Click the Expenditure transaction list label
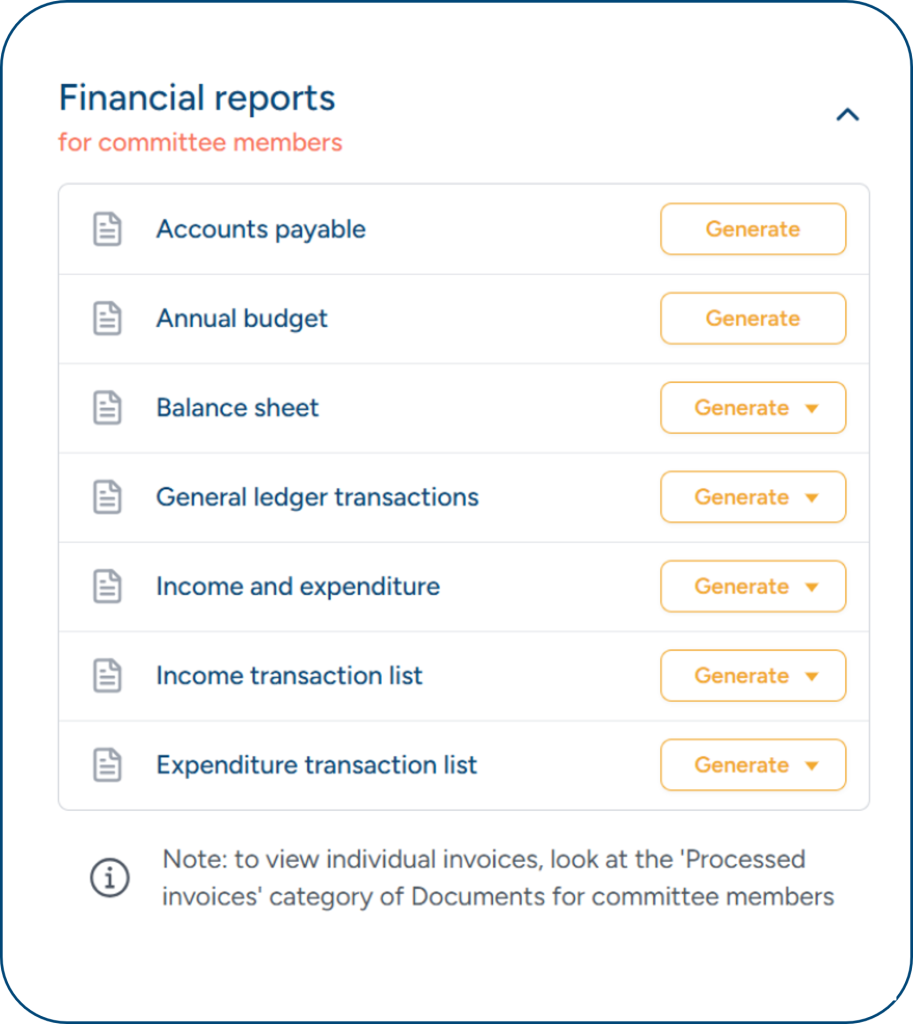Screen dimensions: 913x1024 [x=317, y=765]
